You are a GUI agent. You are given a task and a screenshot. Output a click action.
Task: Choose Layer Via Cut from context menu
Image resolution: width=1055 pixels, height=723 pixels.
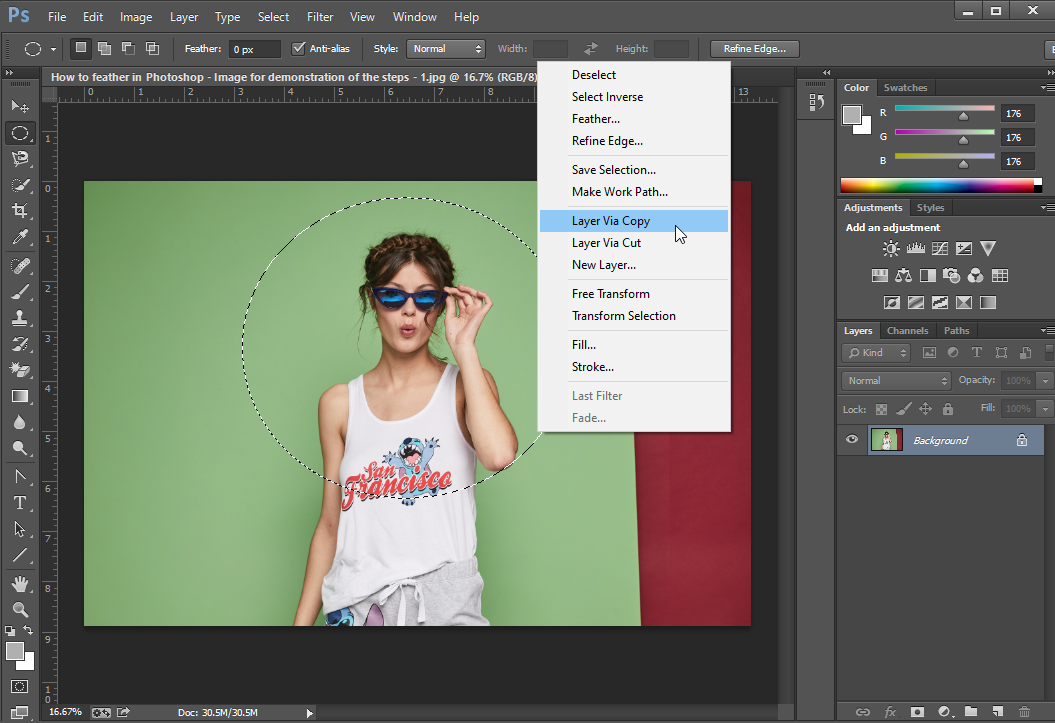606,243
